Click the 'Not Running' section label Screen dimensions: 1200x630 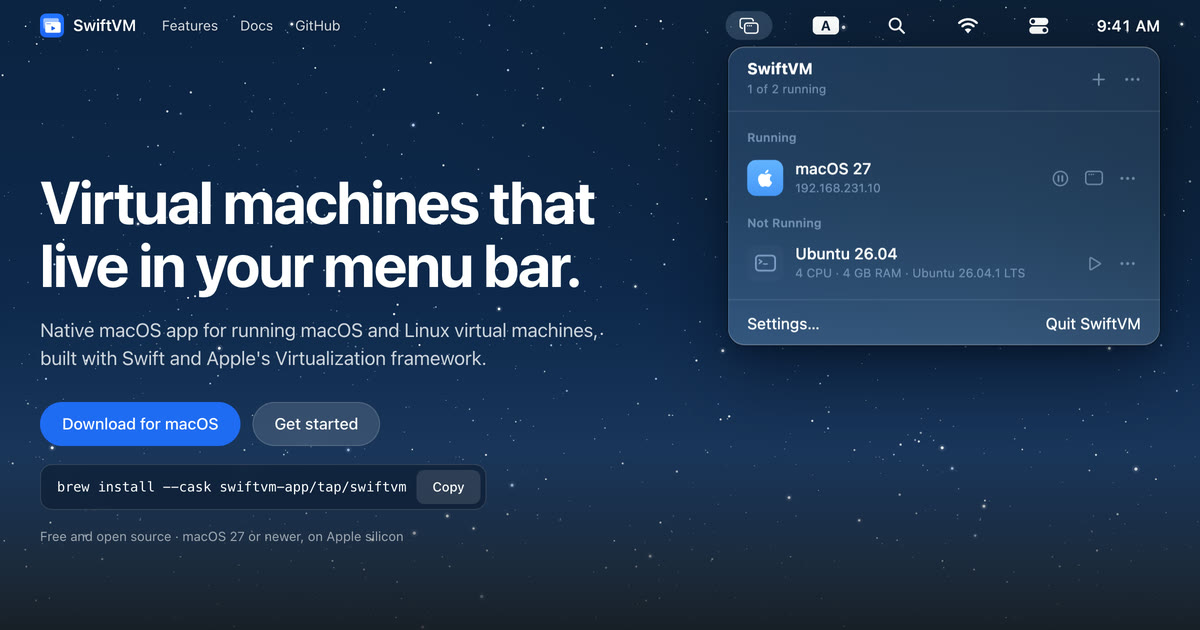tap(784, 223)
